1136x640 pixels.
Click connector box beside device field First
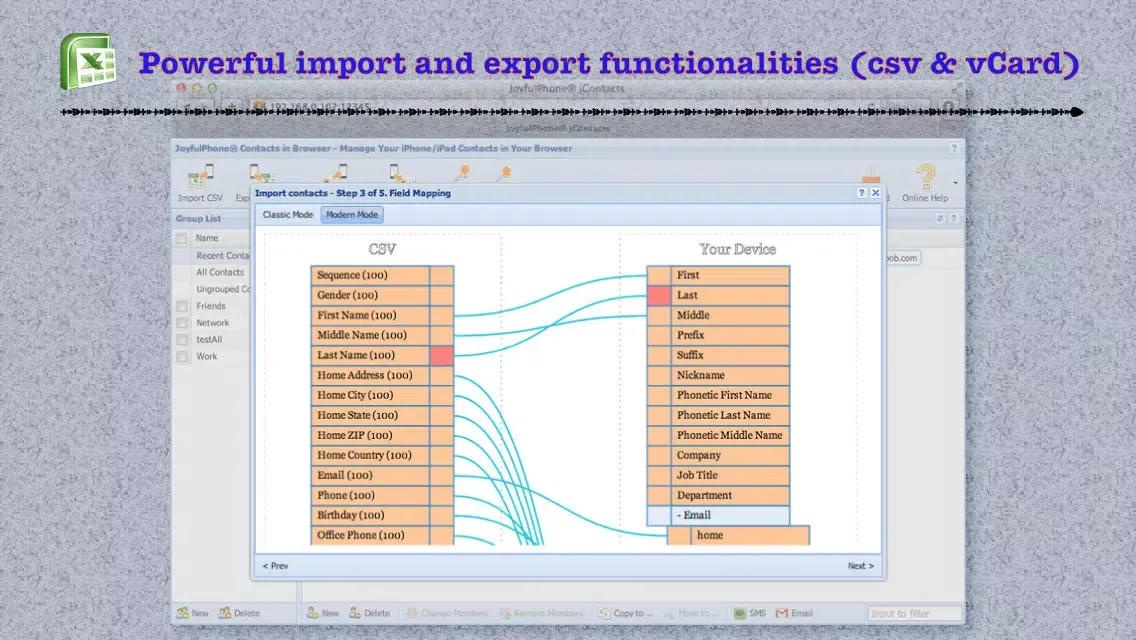659,275
